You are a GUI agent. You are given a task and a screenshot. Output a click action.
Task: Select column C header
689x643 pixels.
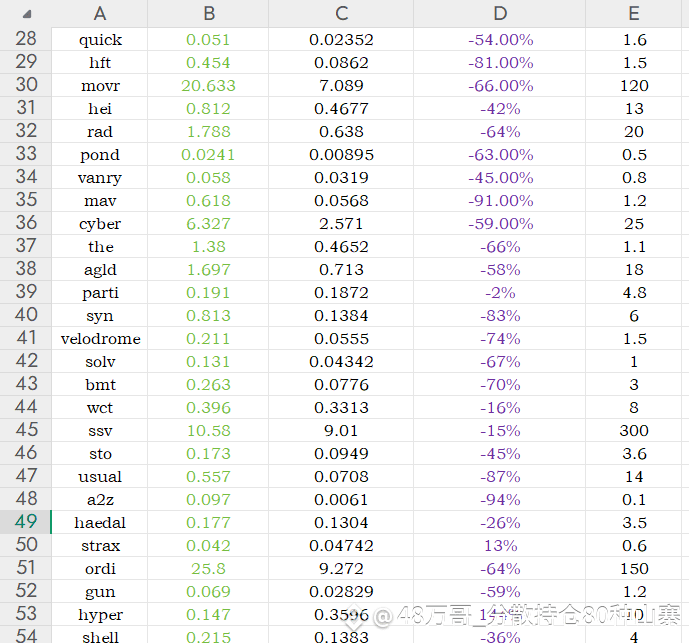point(341,14)
